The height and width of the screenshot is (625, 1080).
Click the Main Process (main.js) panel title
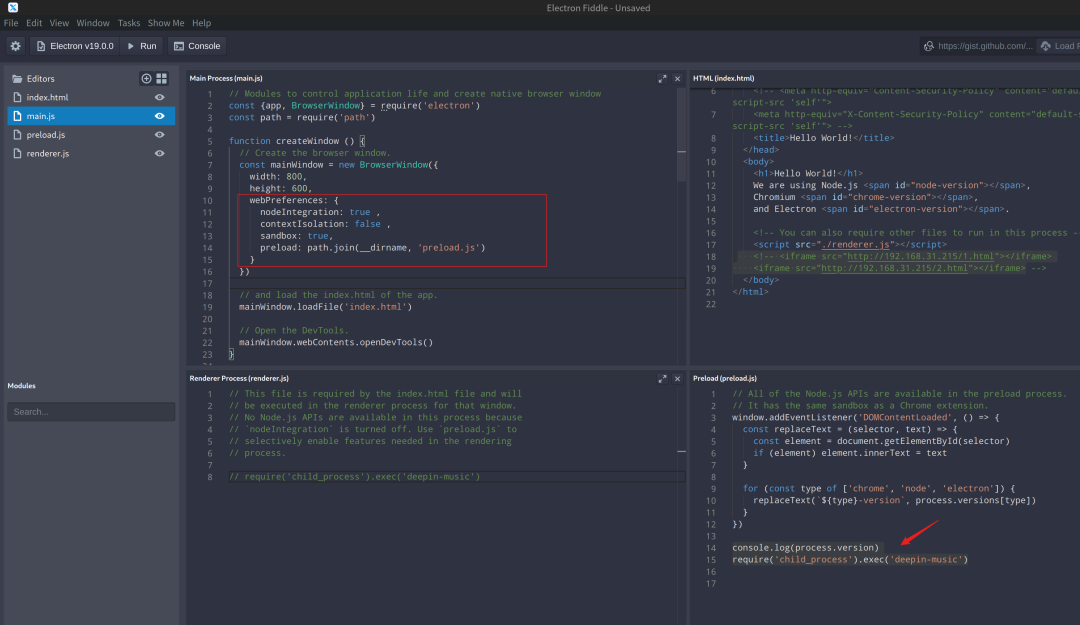point(226,79)
